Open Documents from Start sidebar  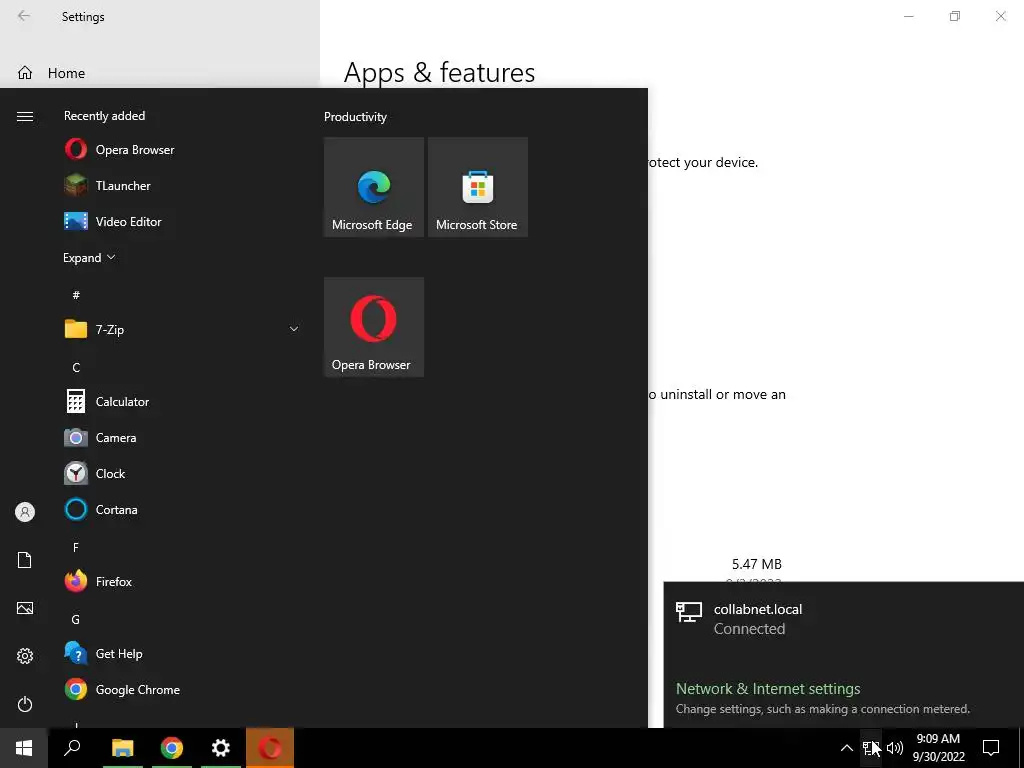pos(25,560)
